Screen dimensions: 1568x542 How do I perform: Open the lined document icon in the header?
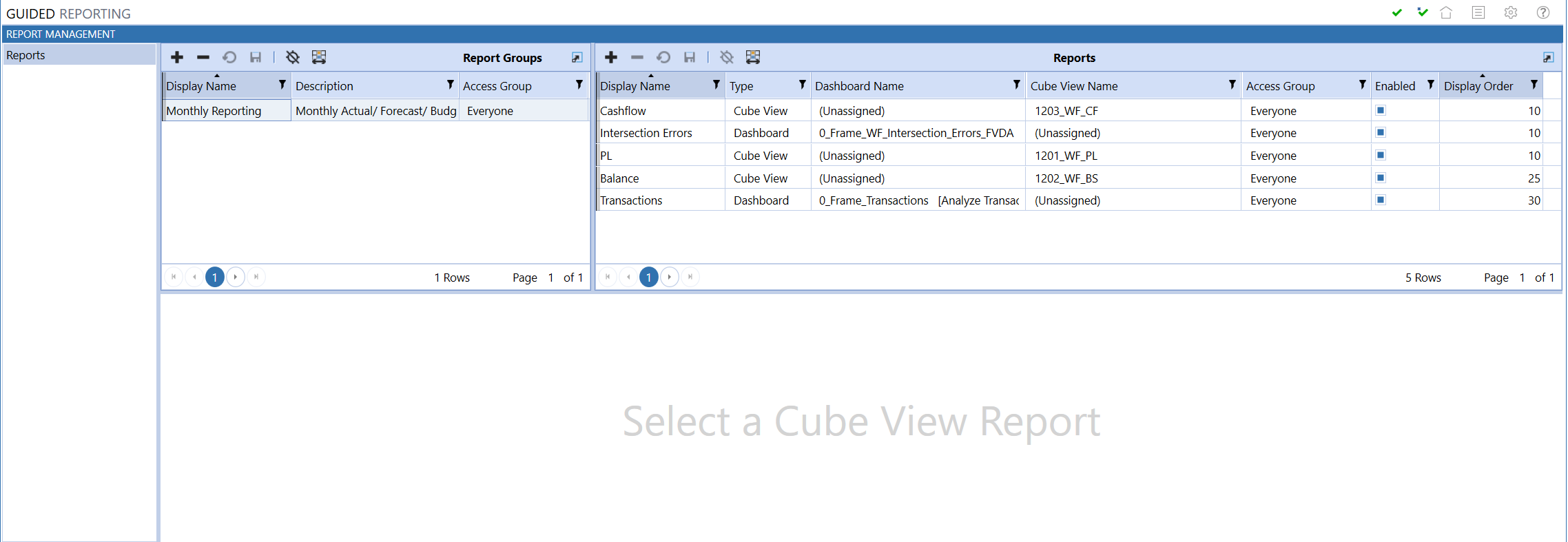coord(1478,12)
